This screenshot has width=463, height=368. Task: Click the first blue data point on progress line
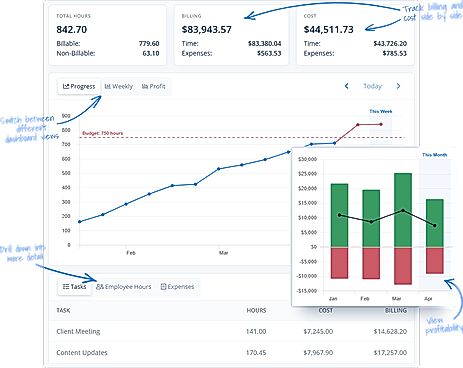79,222
